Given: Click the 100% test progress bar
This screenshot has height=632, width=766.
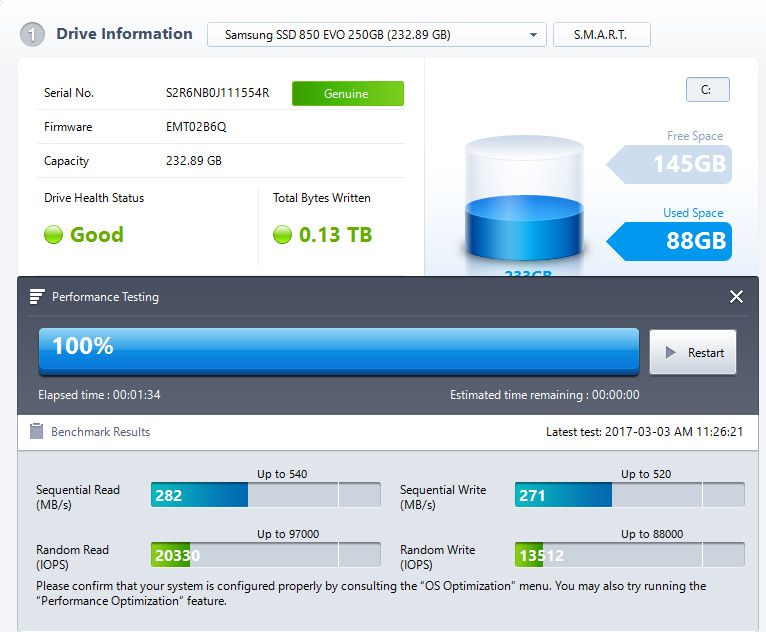Looking at the screenshot, I should click(339, 352).
